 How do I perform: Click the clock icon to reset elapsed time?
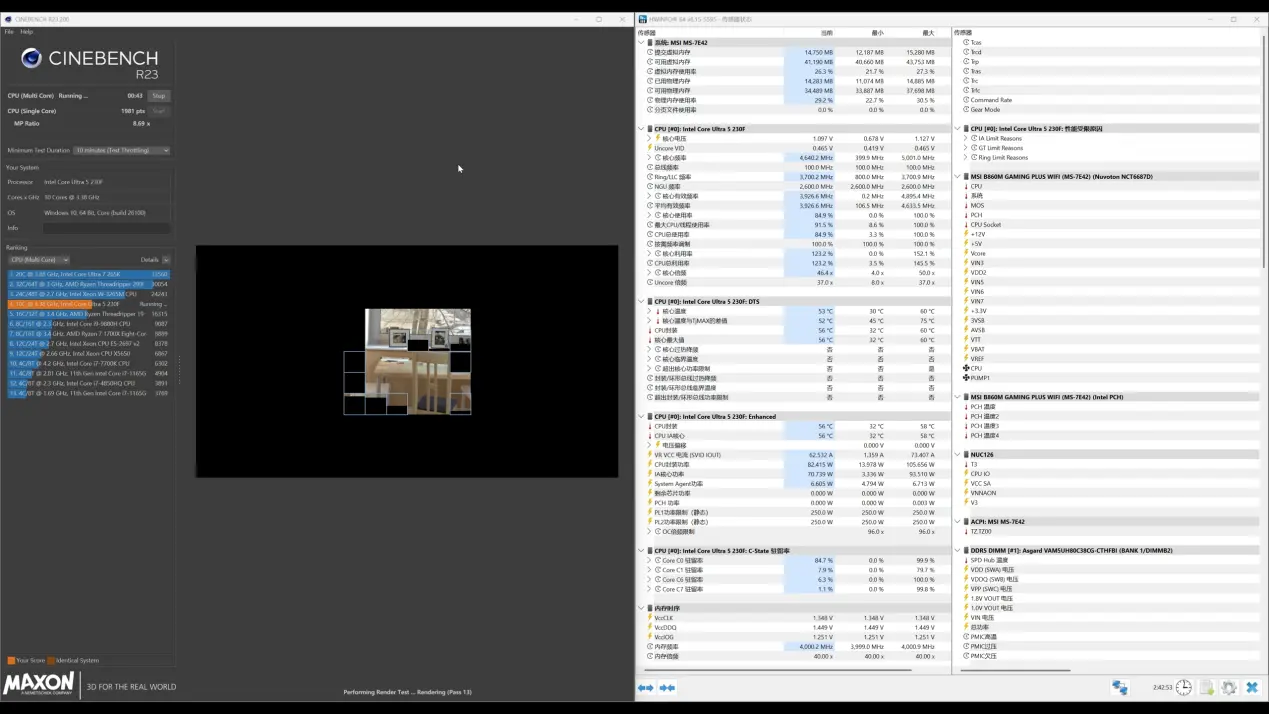1184,688
